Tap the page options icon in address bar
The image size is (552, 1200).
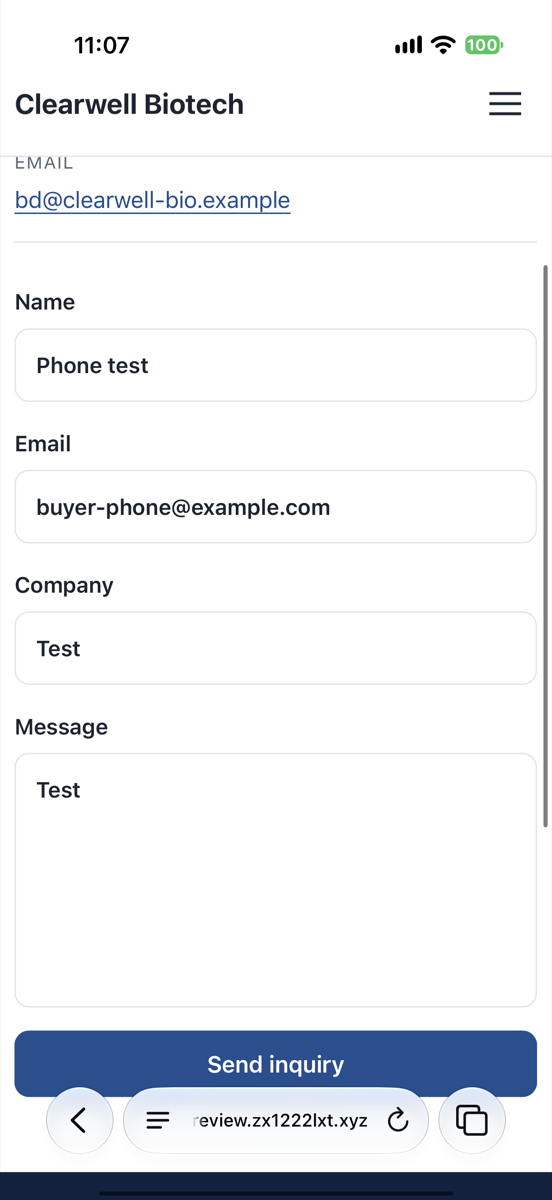[x=158, y=1121]
